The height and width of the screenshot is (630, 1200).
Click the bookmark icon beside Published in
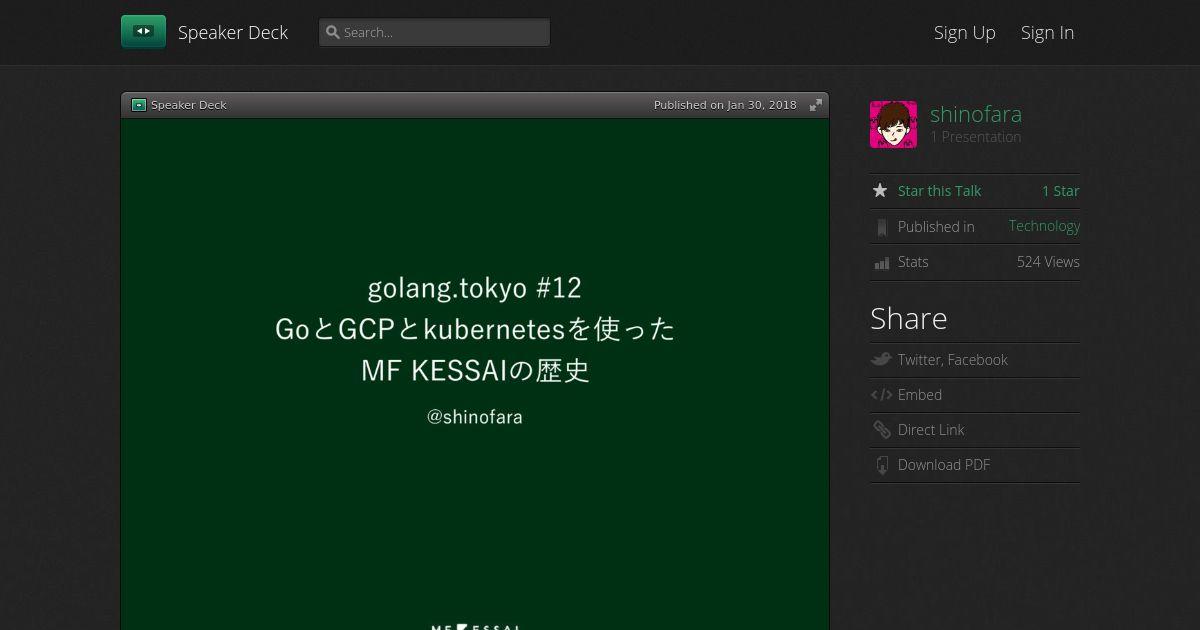[x=881, y=227]
